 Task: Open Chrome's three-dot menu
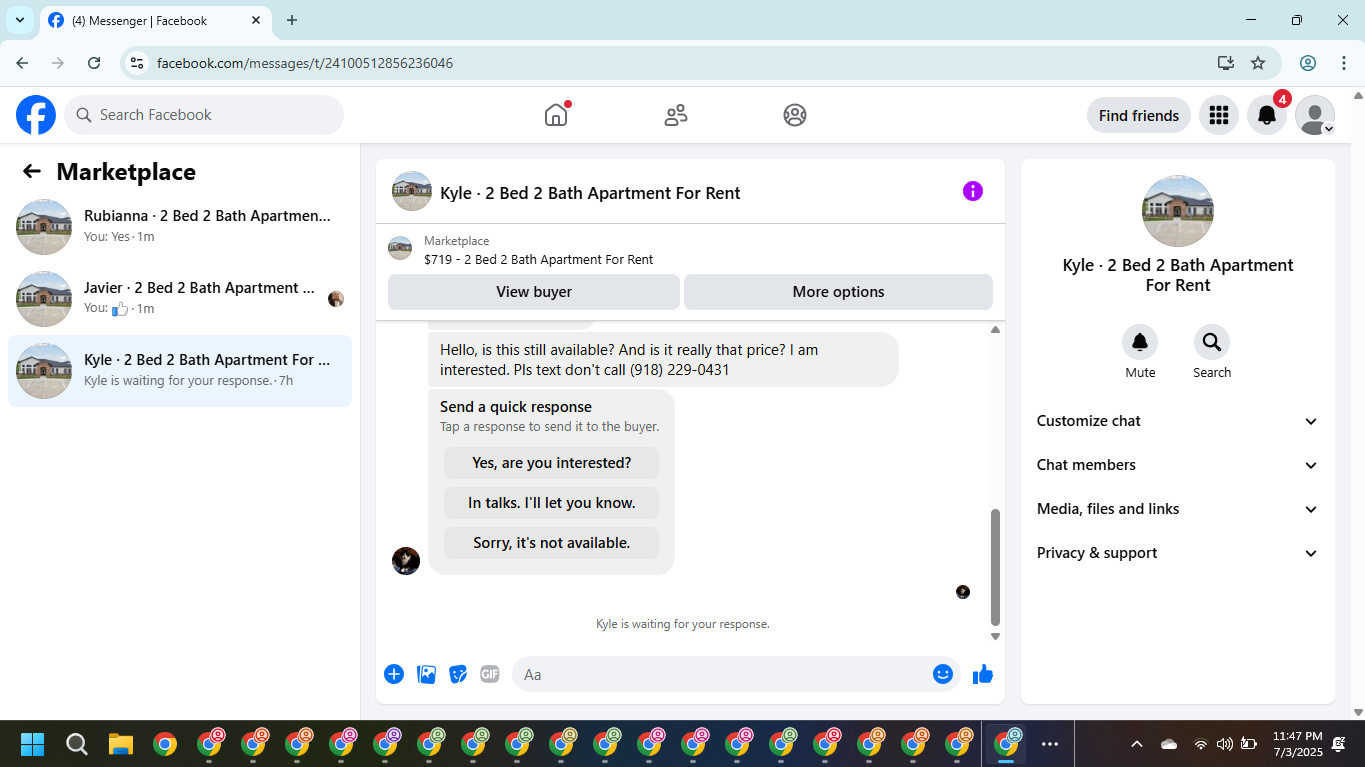[1343, 63]
